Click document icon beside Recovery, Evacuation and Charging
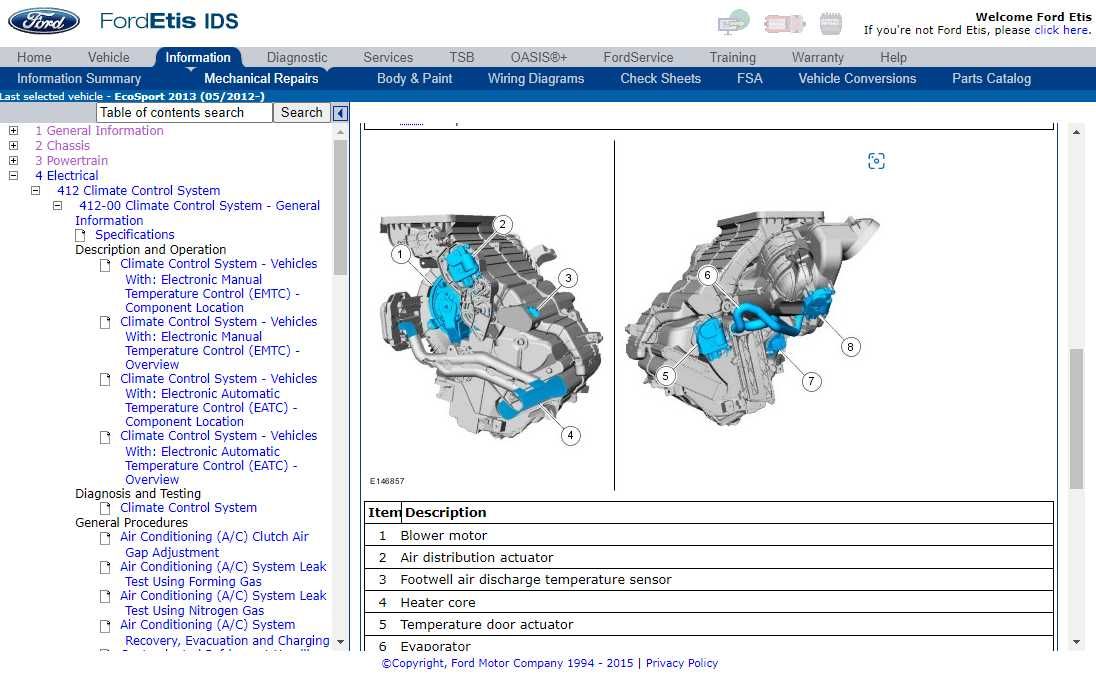1096x692 pixels. pyautogui.click(x=105, y=626)
